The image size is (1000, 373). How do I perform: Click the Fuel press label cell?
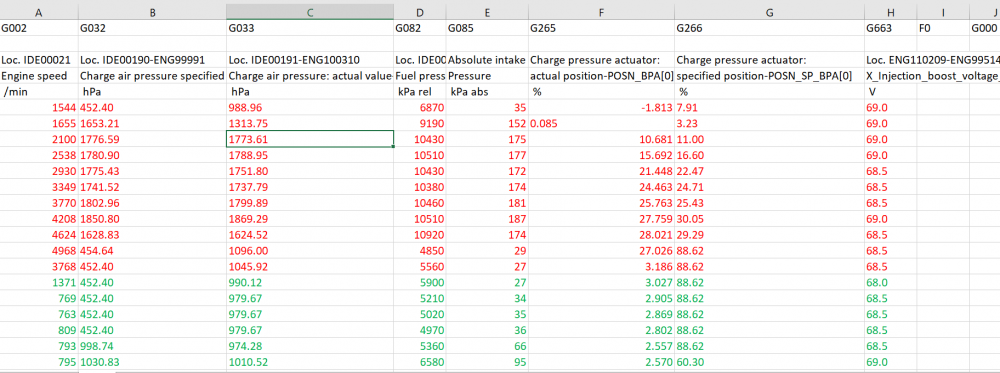(420, 76)
